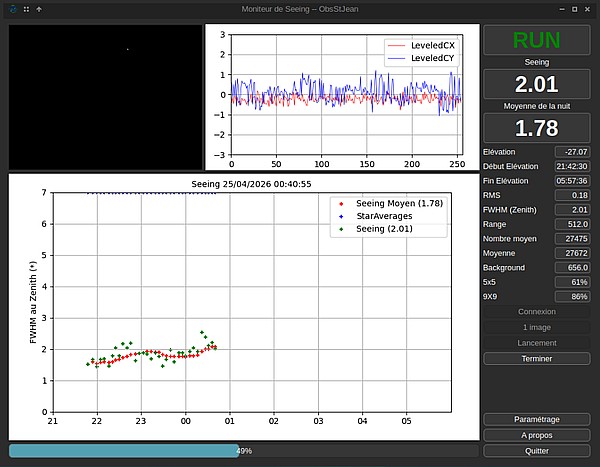Viewport: 600px width, 467px height.
Task: Click the chart title Seeing 25/04/2026 00:40:55
Action: point(251,184)
